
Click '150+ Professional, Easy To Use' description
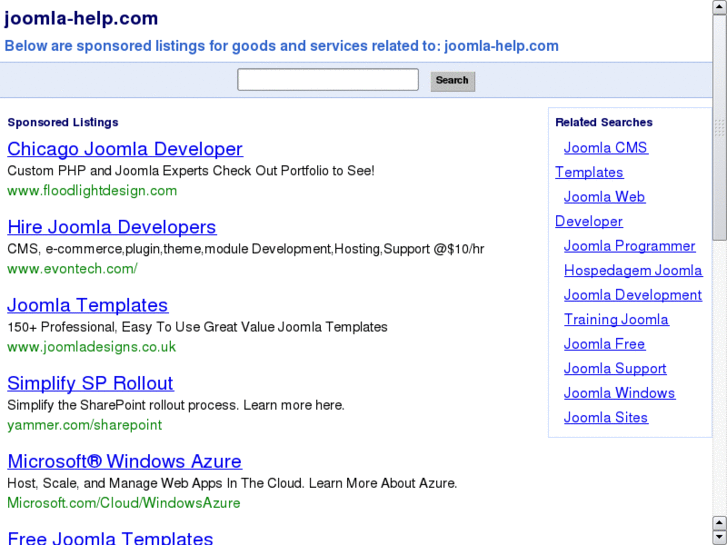coord(198,327)
